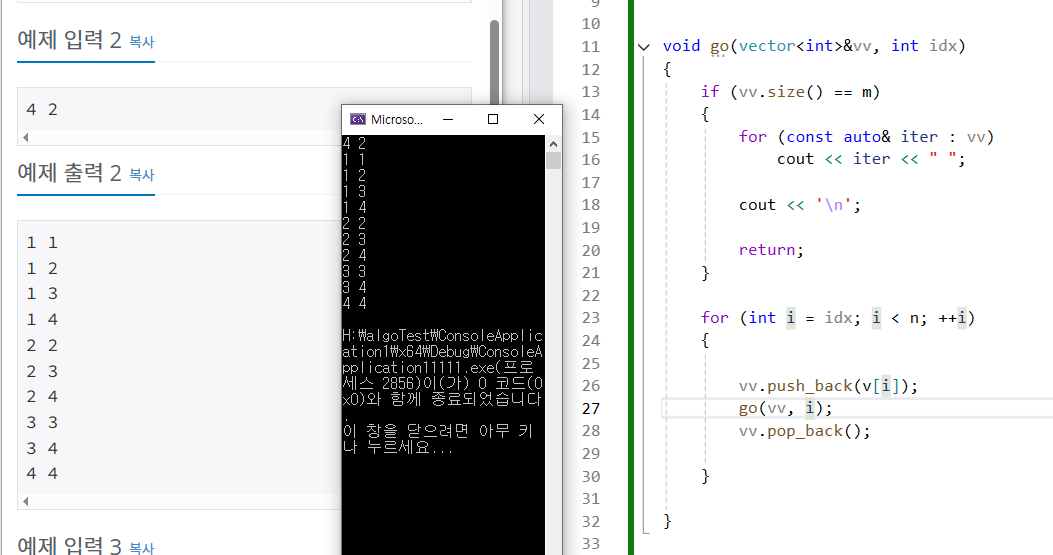Click the console vertical scrollbar thumb
Screen dimensions: 1053x555
click(553, 161)
